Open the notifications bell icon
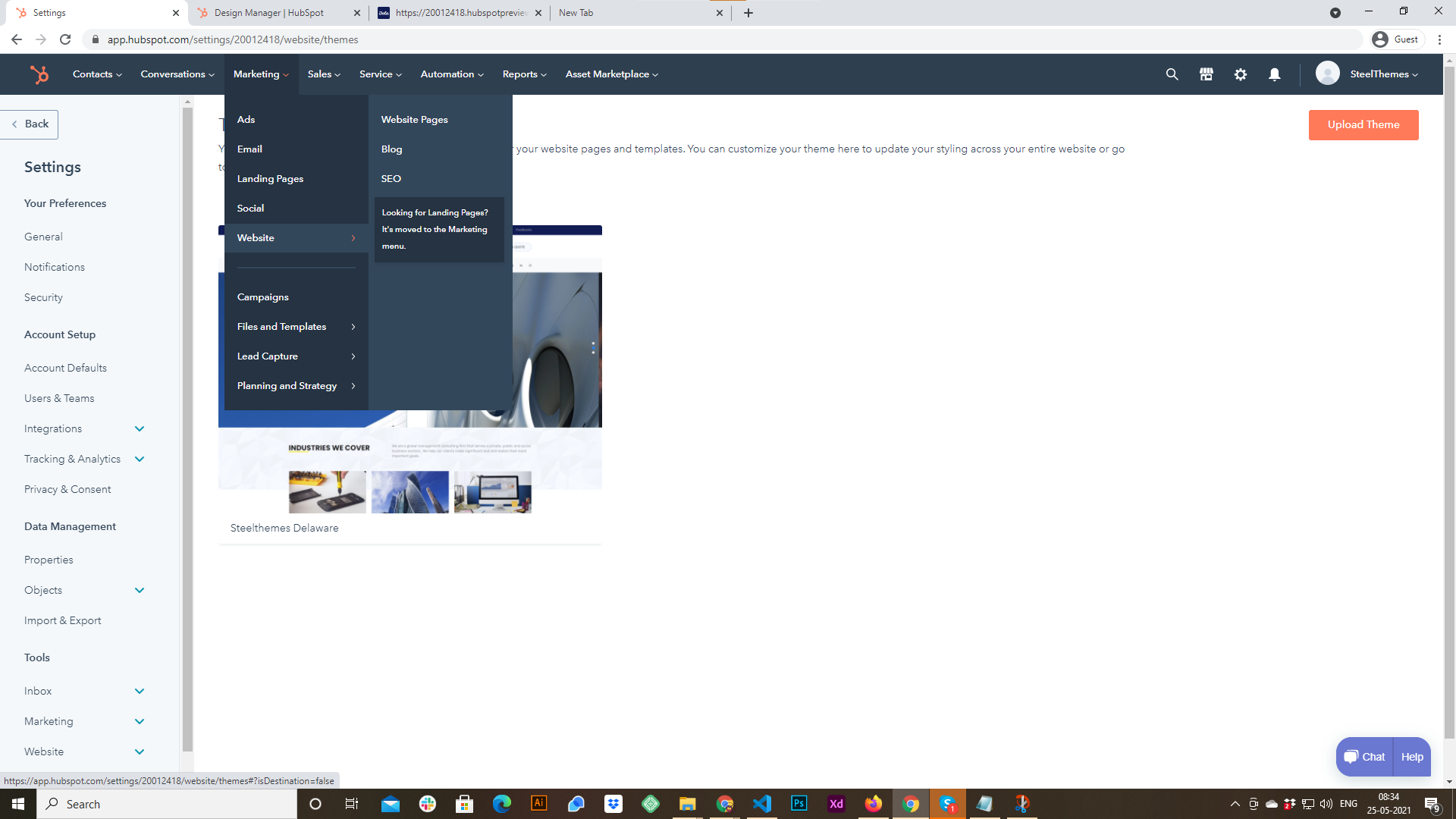The height and width of the screenshot is (819, 1456). pos(1275,74)
